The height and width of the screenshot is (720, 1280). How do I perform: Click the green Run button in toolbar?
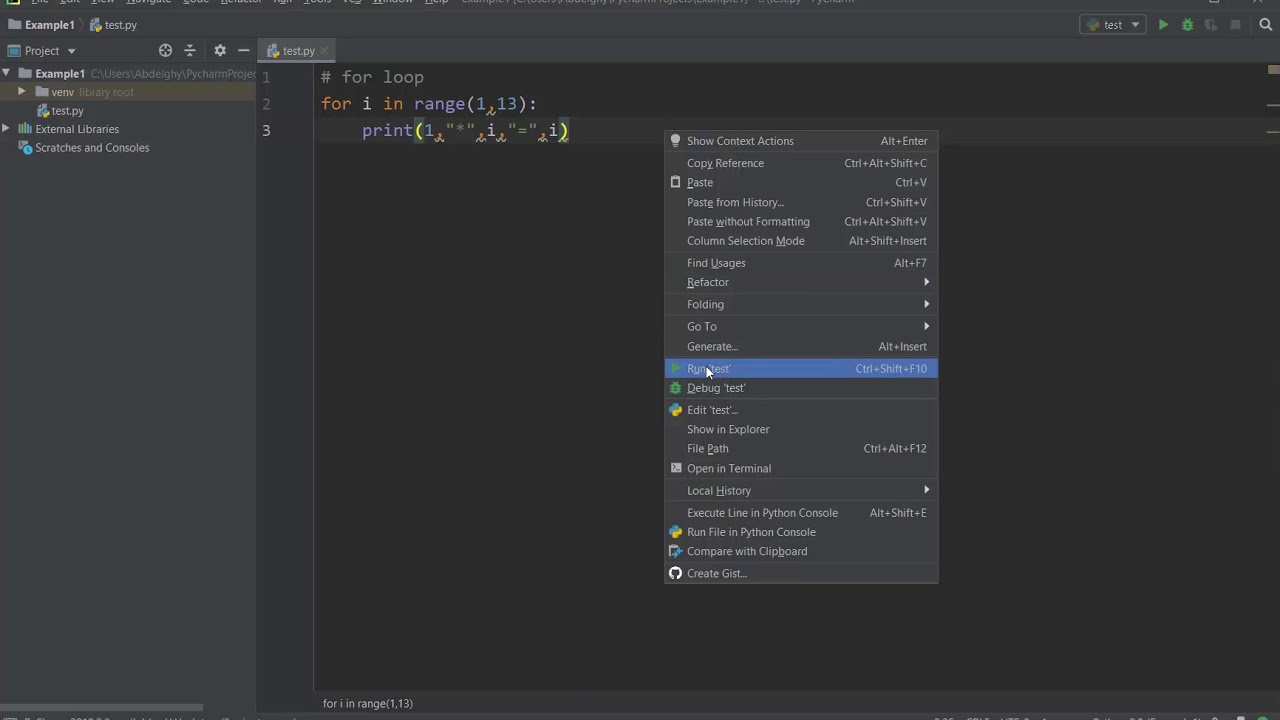click(1163, 25)
